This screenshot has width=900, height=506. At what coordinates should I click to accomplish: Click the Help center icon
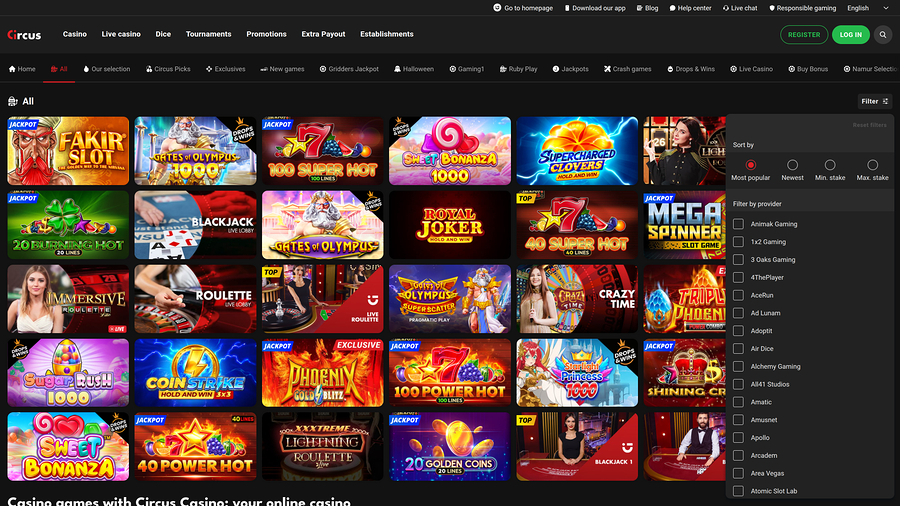coord(673,8)
